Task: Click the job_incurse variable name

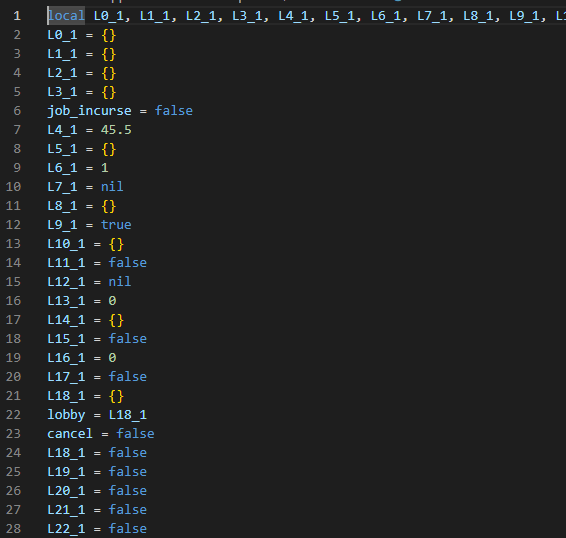Action: (x=90, y=111)
